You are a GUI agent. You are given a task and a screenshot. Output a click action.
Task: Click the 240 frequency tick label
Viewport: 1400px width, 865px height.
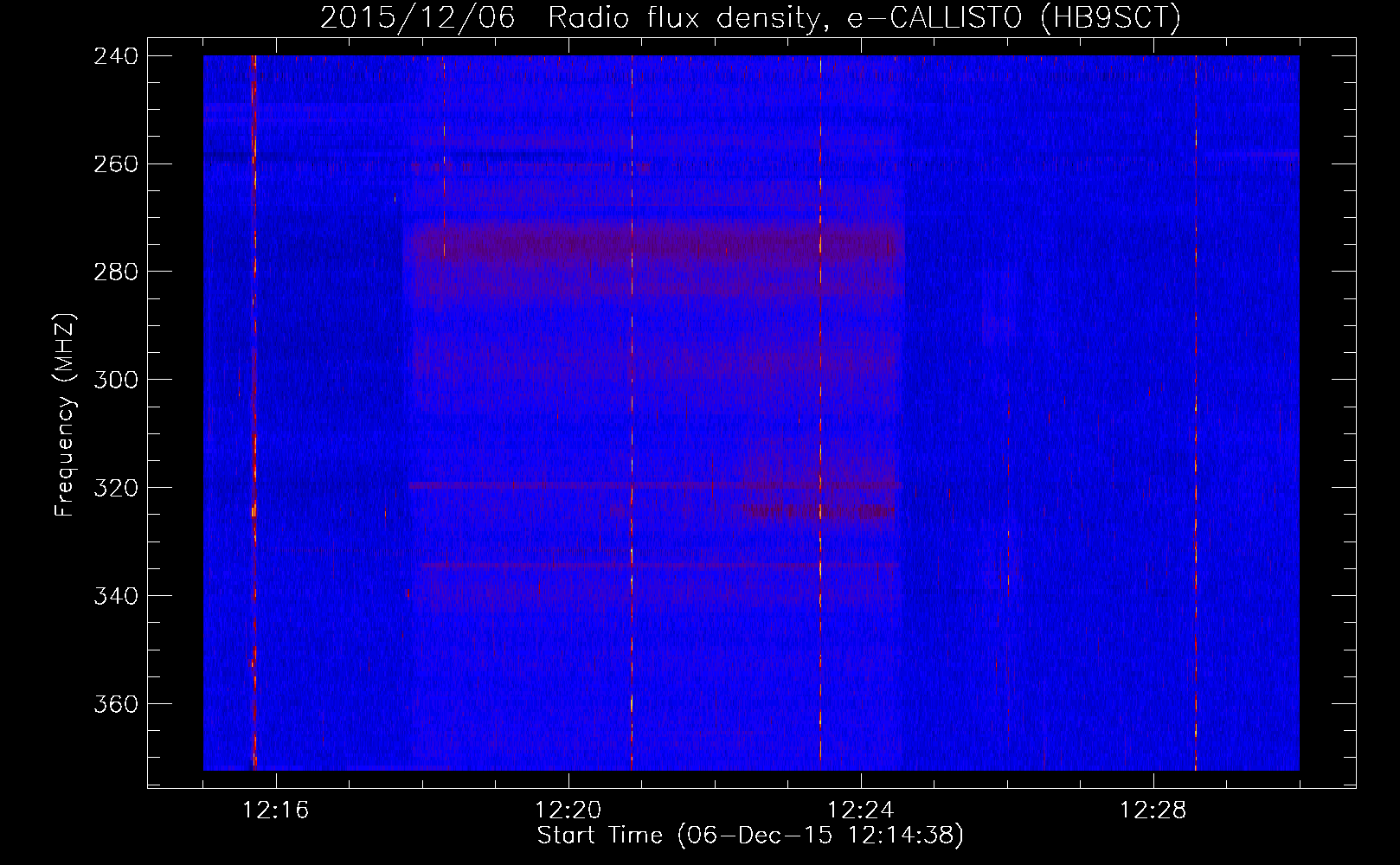[x=116, y=56]
